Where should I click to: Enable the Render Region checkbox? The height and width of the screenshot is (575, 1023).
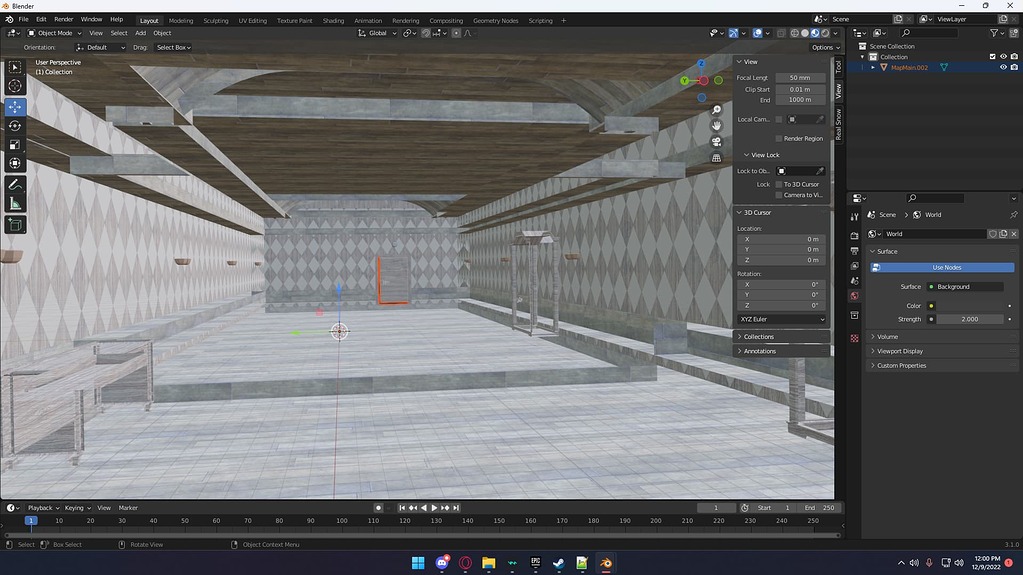(779, 139)
